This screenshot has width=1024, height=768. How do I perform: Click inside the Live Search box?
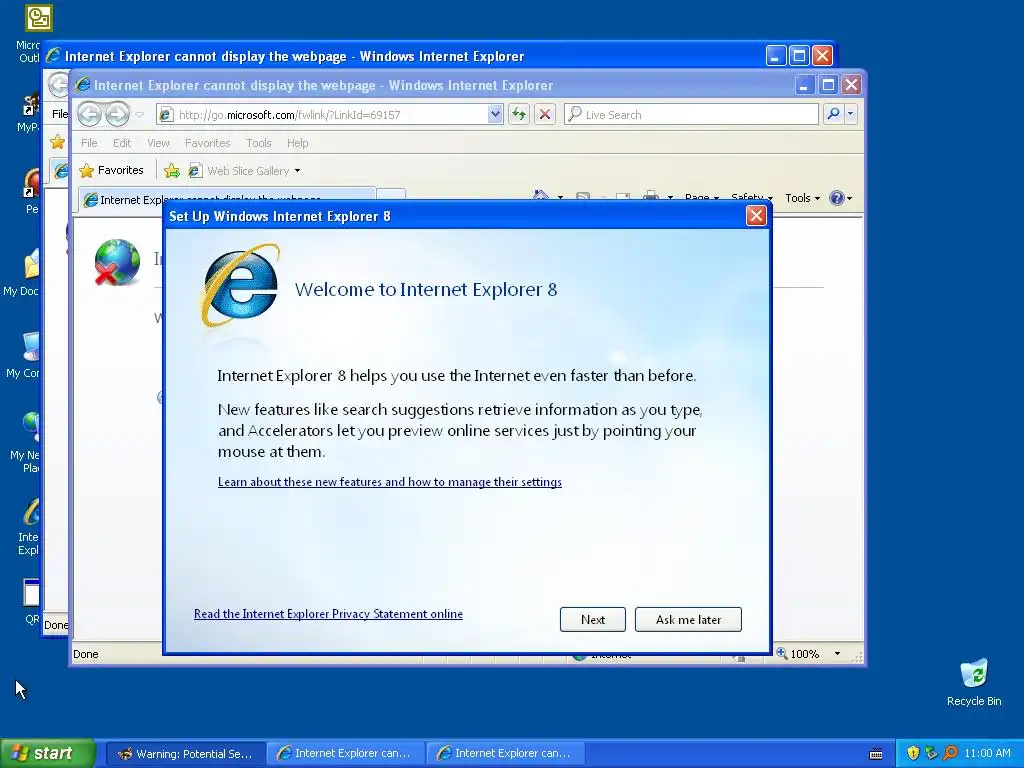[x=691, y=114]
